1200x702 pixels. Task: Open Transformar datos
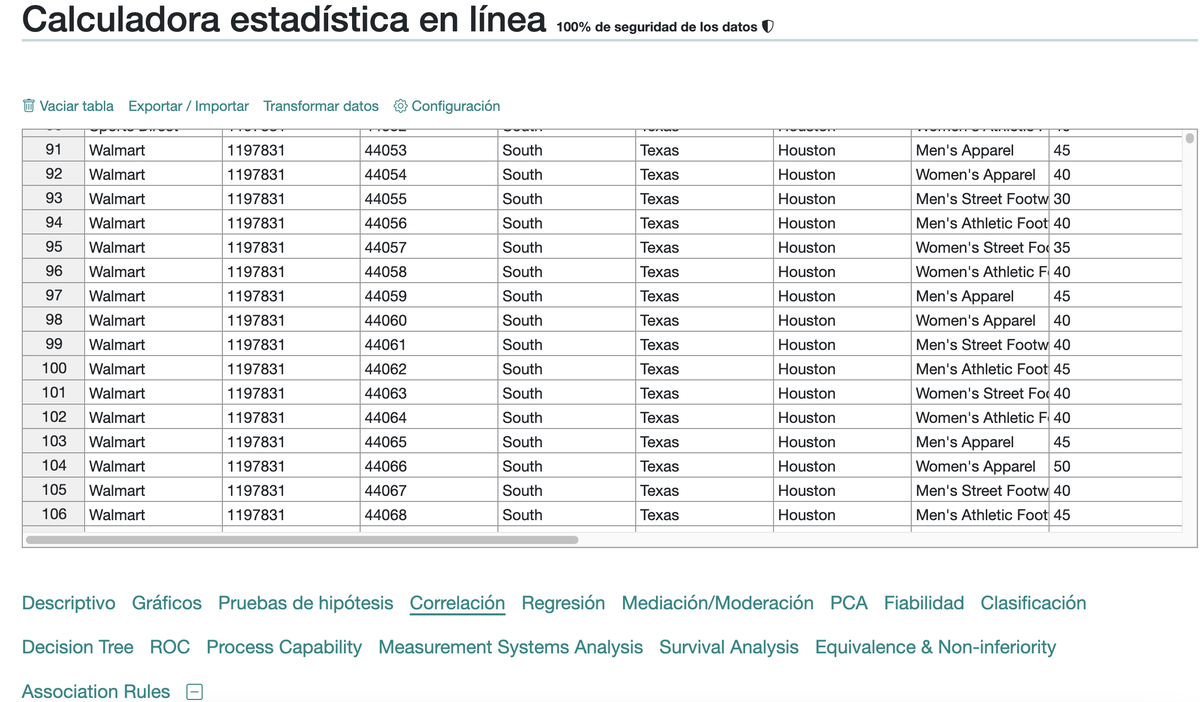pos(321,106)
